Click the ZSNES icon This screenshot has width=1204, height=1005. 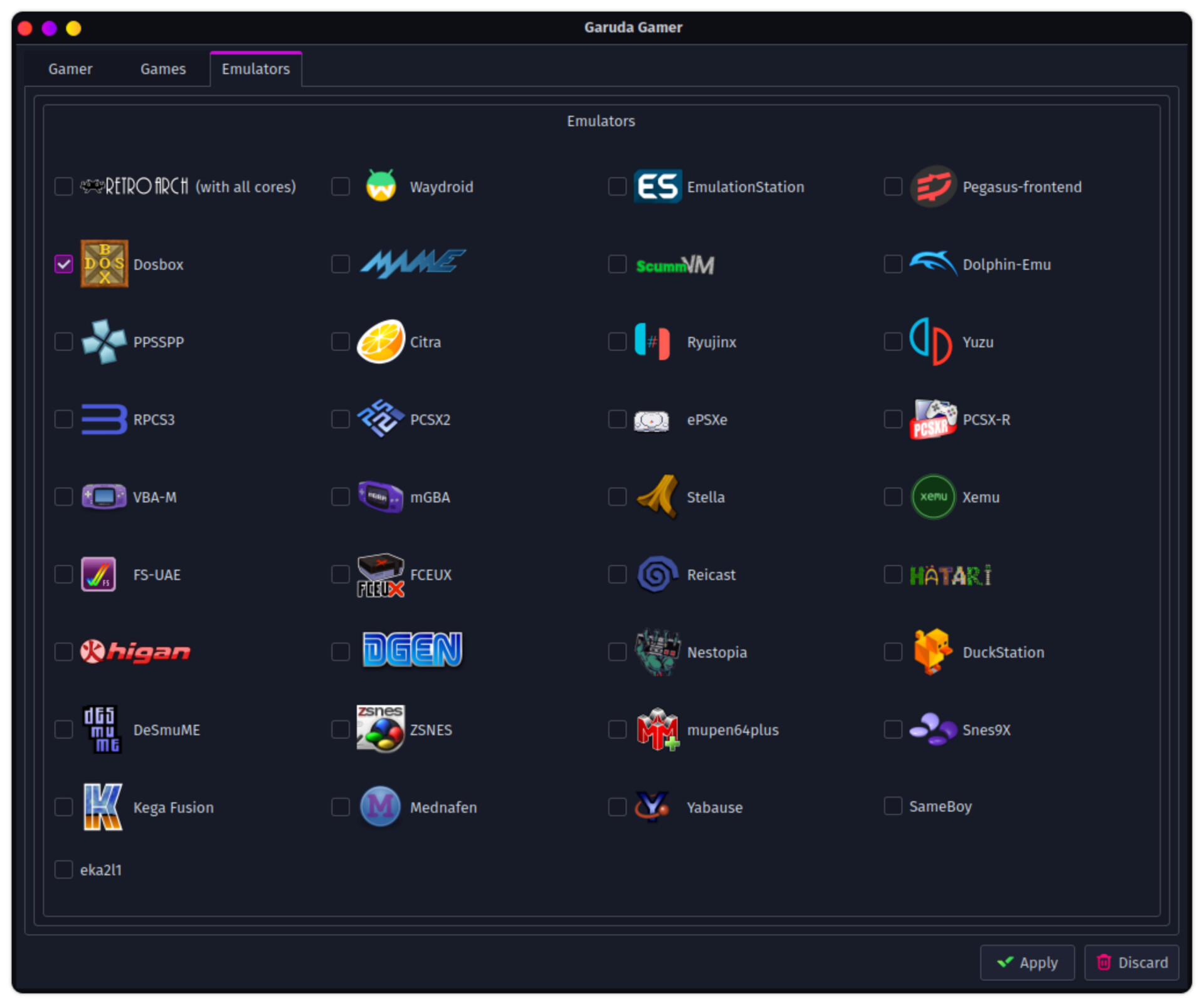click(x=381, y=728)
